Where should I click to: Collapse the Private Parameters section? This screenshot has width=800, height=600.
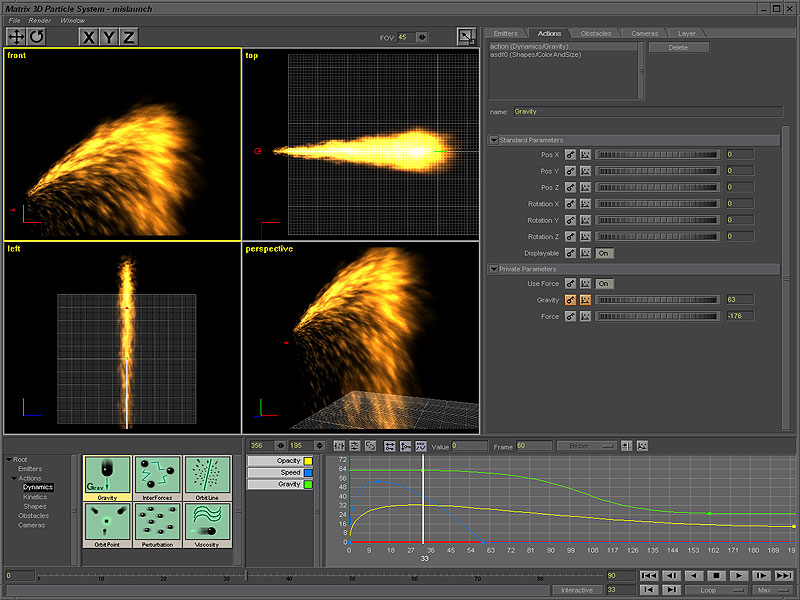[x=494, y=269]
